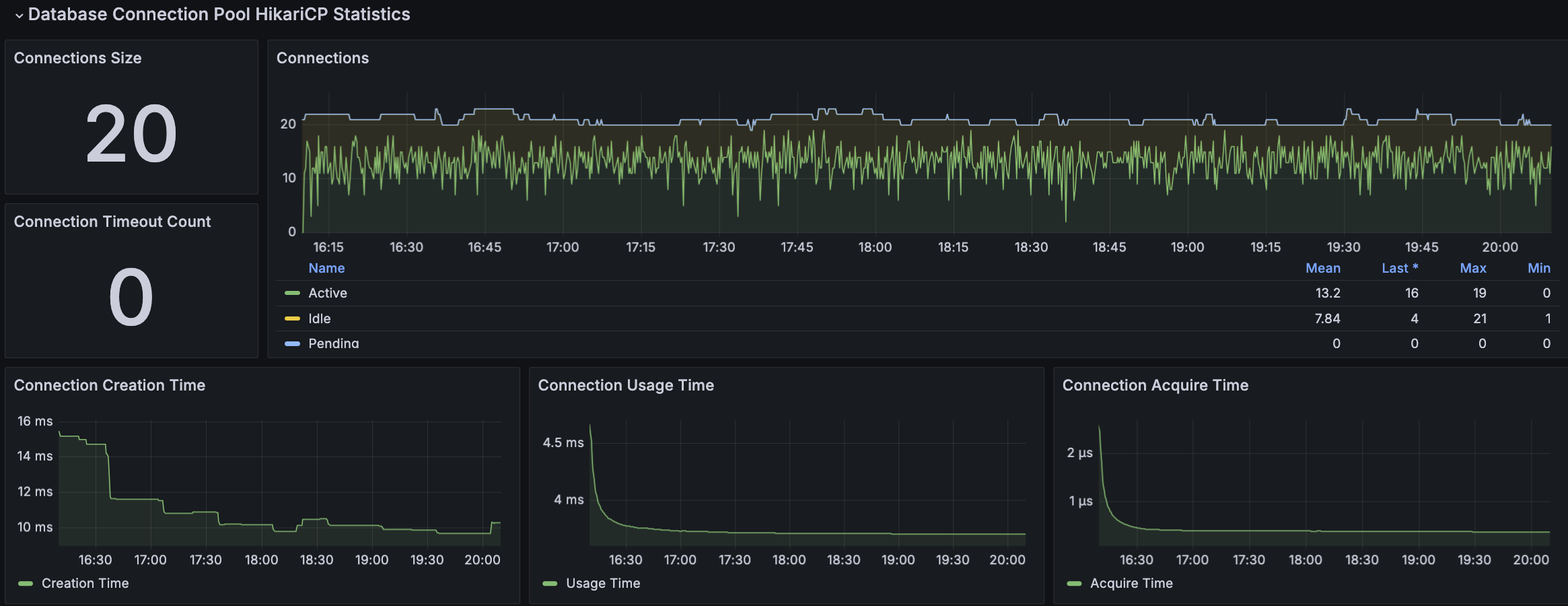Click the Usage Time legend color swatch

click(x=550, y=583)
